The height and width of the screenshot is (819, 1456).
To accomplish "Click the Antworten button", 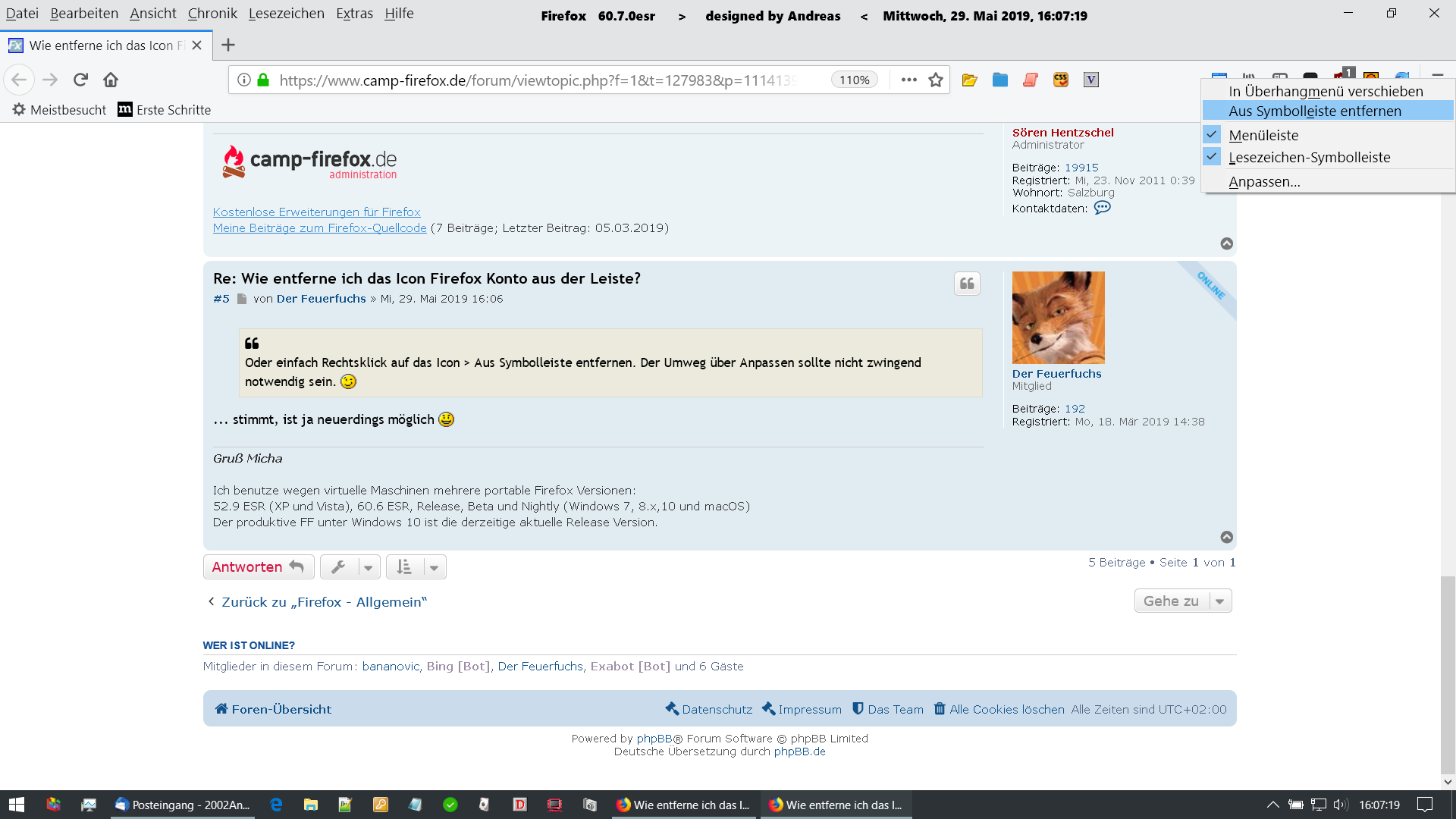I will coord(258,566).
